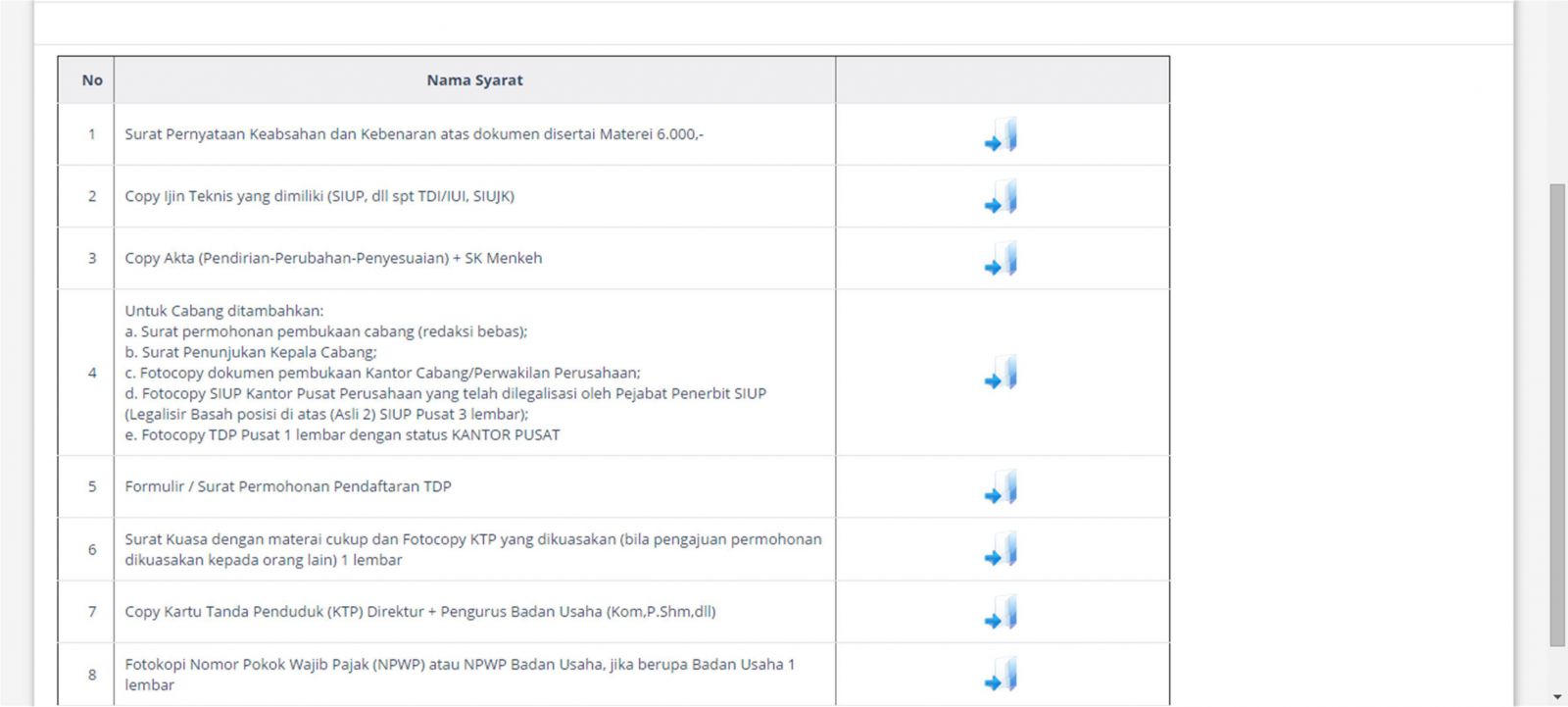The image size is (1568, 707).
Task: Click row number 8 cell
Action: click(x=92, y=675)
